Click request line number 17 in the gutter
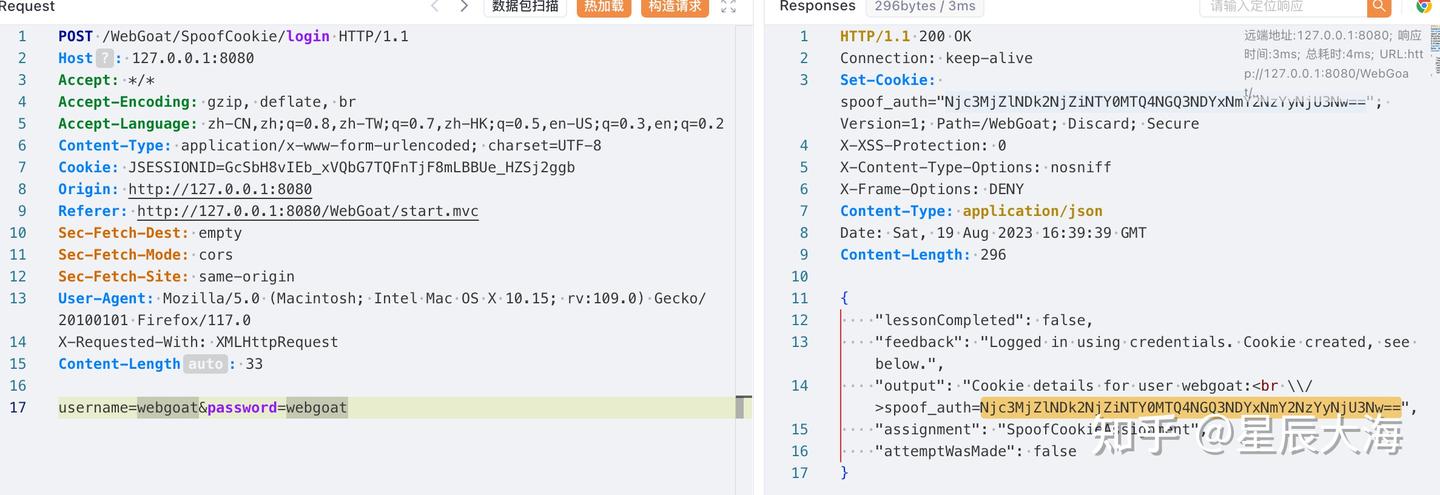The image size is (1440, 495). 18,407
